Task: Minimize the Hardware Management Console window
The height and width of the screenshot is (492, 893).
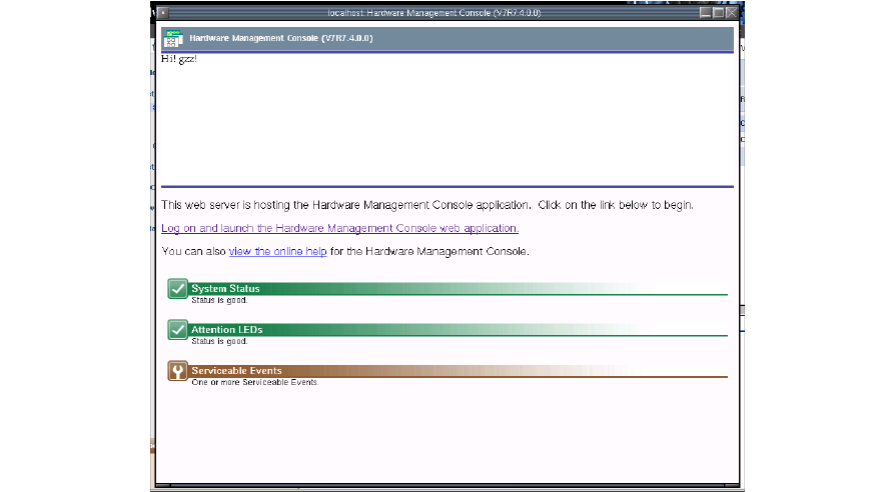Action: 705,13
